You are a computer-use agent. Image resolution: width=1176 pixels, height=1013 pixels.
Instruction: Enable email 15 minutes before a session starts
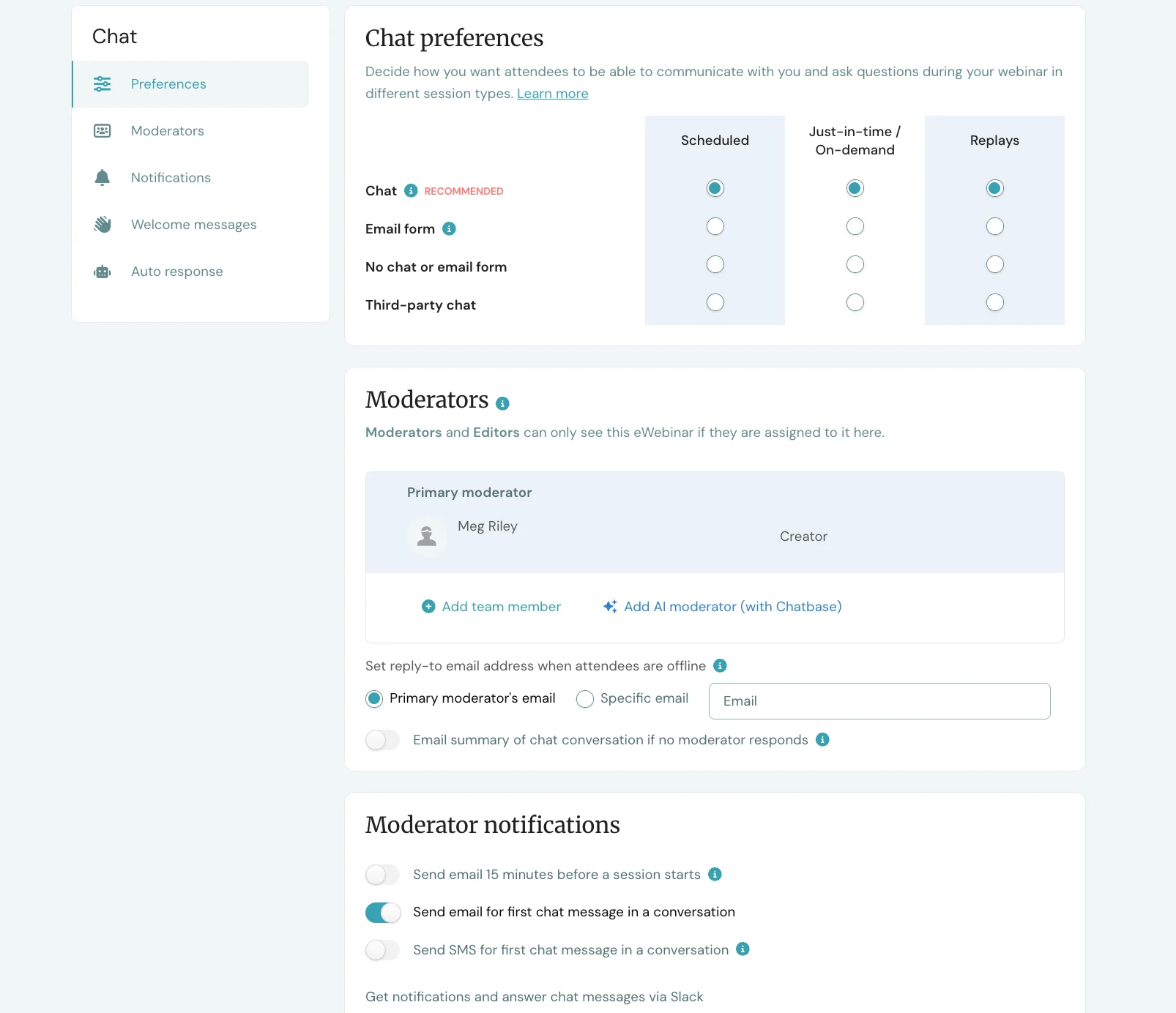(382, 875)
